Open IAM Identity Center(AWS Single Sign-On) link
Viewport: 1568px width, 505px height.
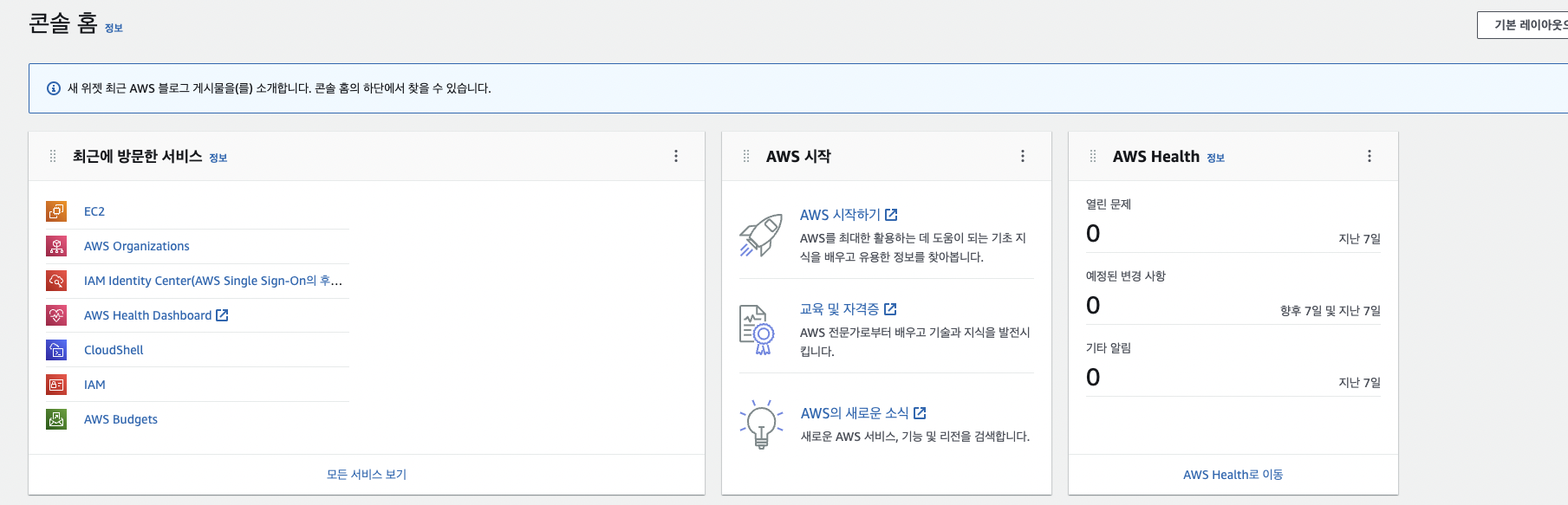pos(213,281)
